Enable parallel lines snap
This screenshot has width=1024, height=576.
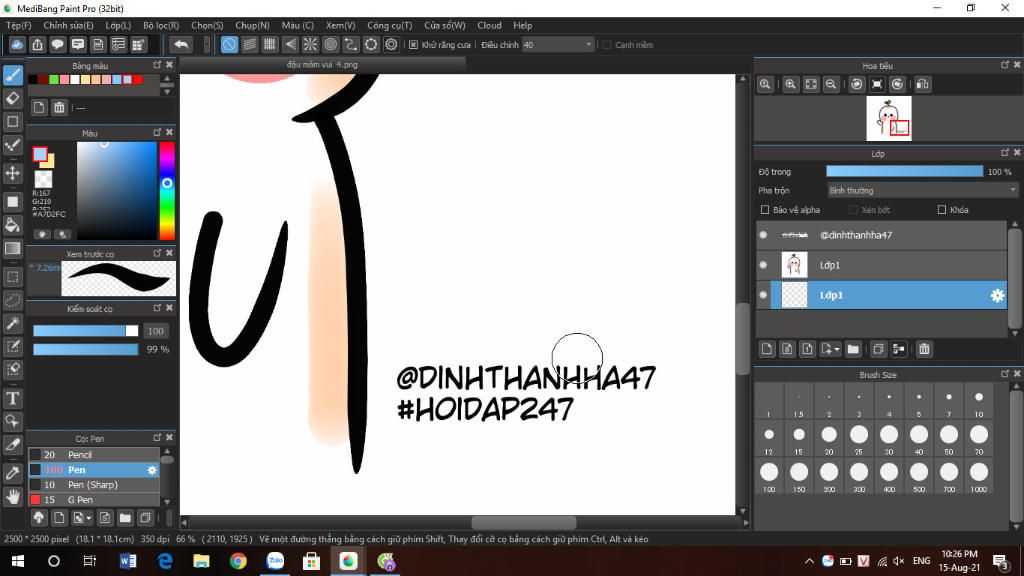(249, 44)
